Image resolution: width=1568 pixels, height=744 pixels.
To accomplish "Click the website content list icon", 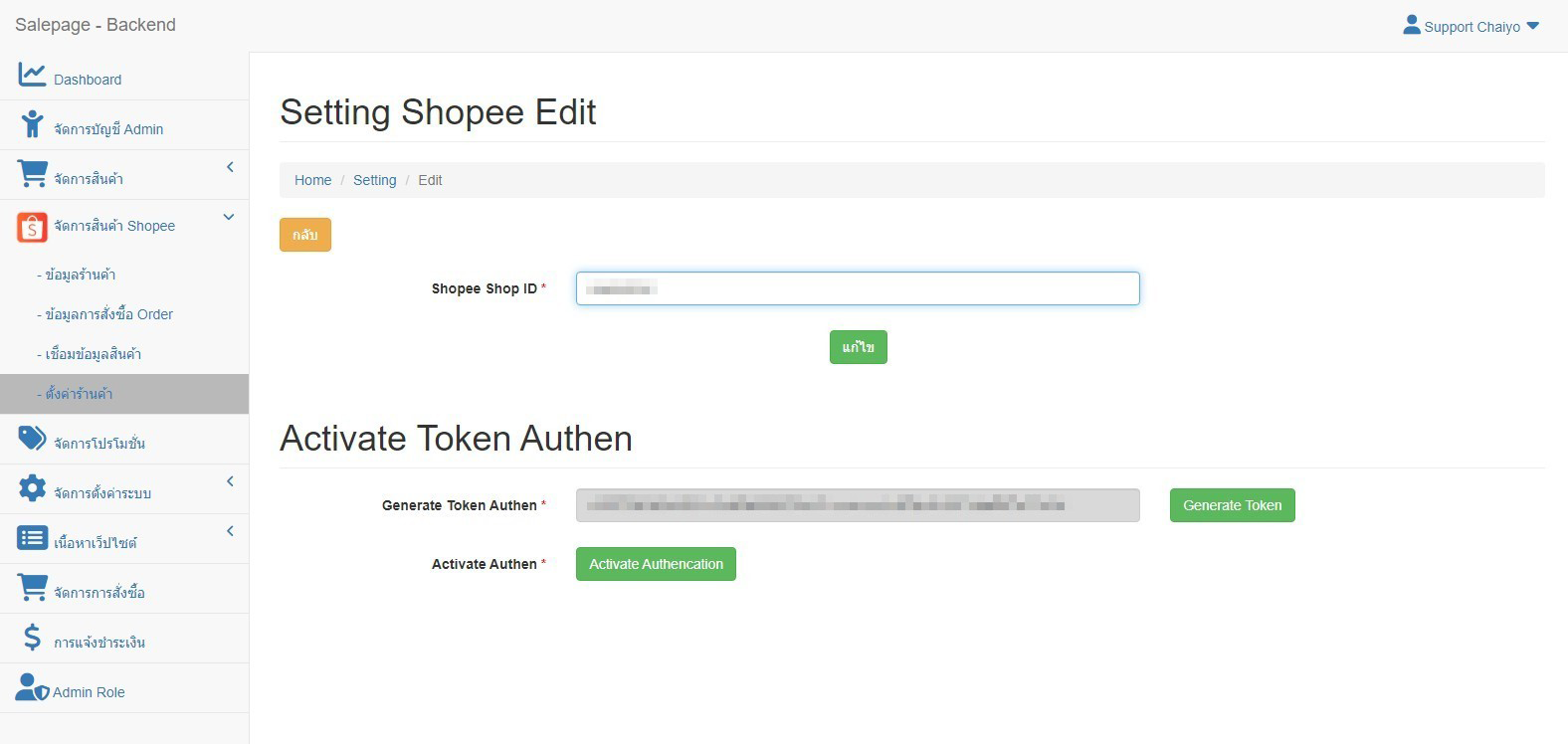I will pos(32,538).
